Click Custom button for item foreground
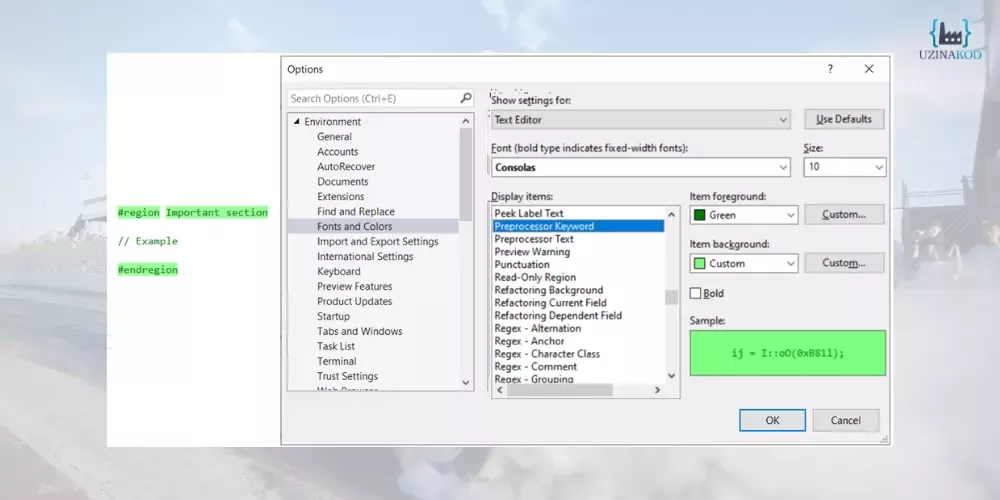Viewport: 1000px width, 500px height. pos(844,215)
